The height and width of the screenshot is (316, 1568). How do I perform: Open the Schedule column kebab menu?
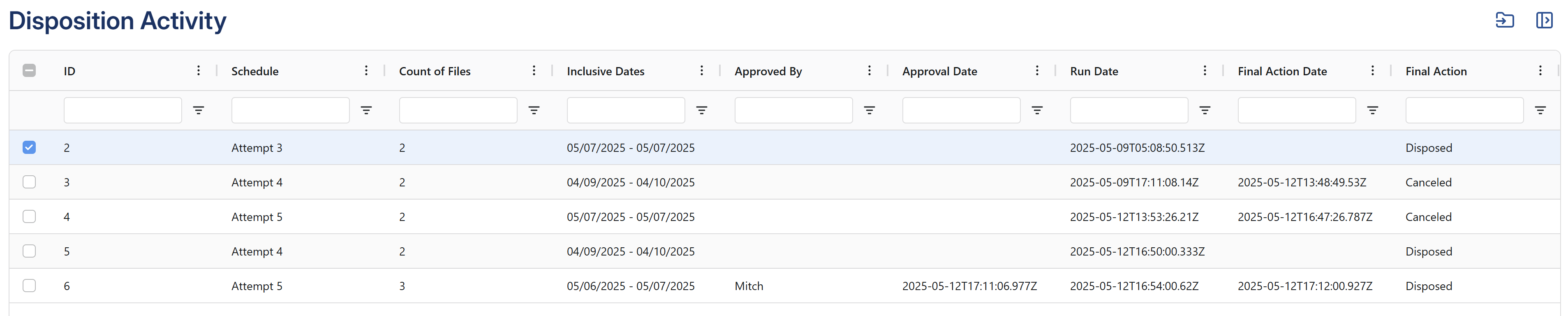(366, 71)
